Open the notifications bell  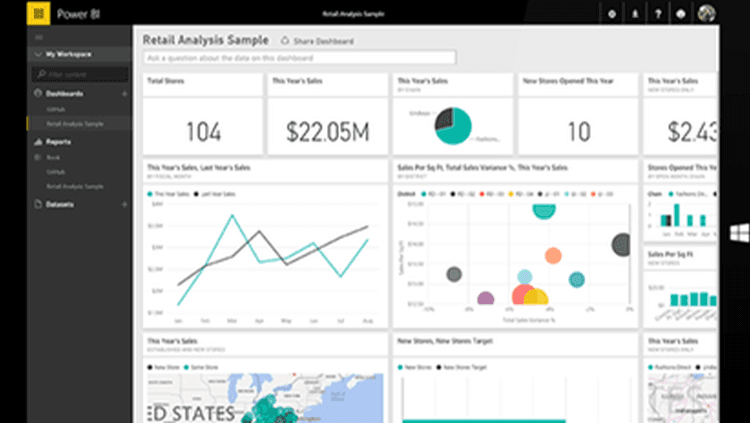[x=635, y=14]
